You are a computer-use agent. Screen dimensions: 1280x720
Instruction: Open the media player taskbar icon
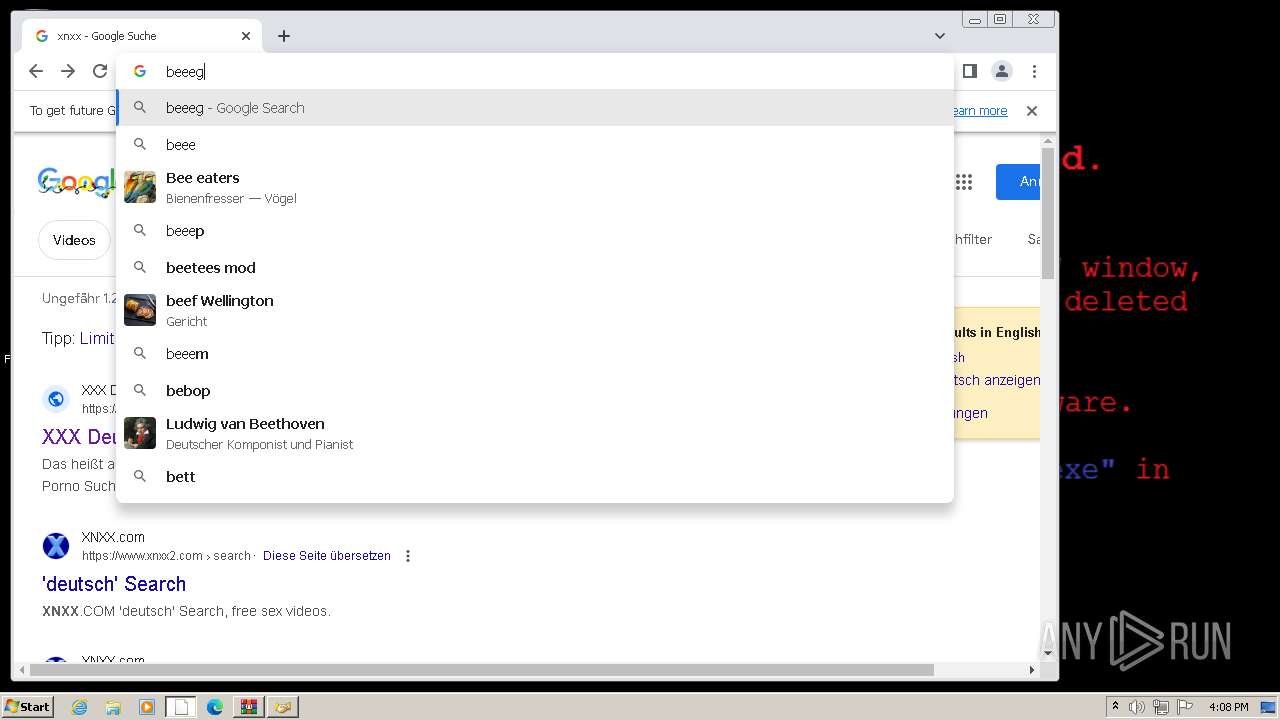147,707
